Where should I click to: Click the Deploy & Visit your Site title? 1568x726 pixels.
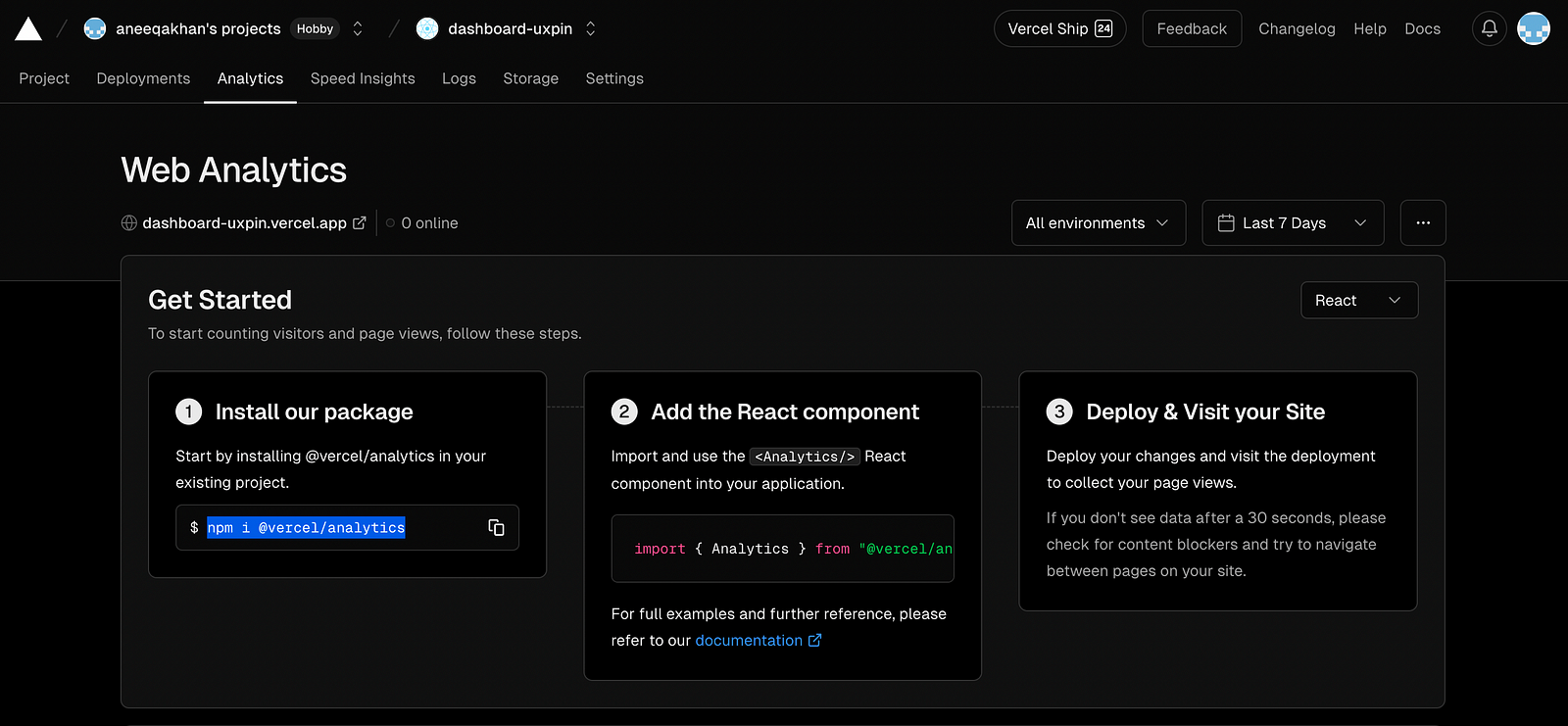[1205, 411]
